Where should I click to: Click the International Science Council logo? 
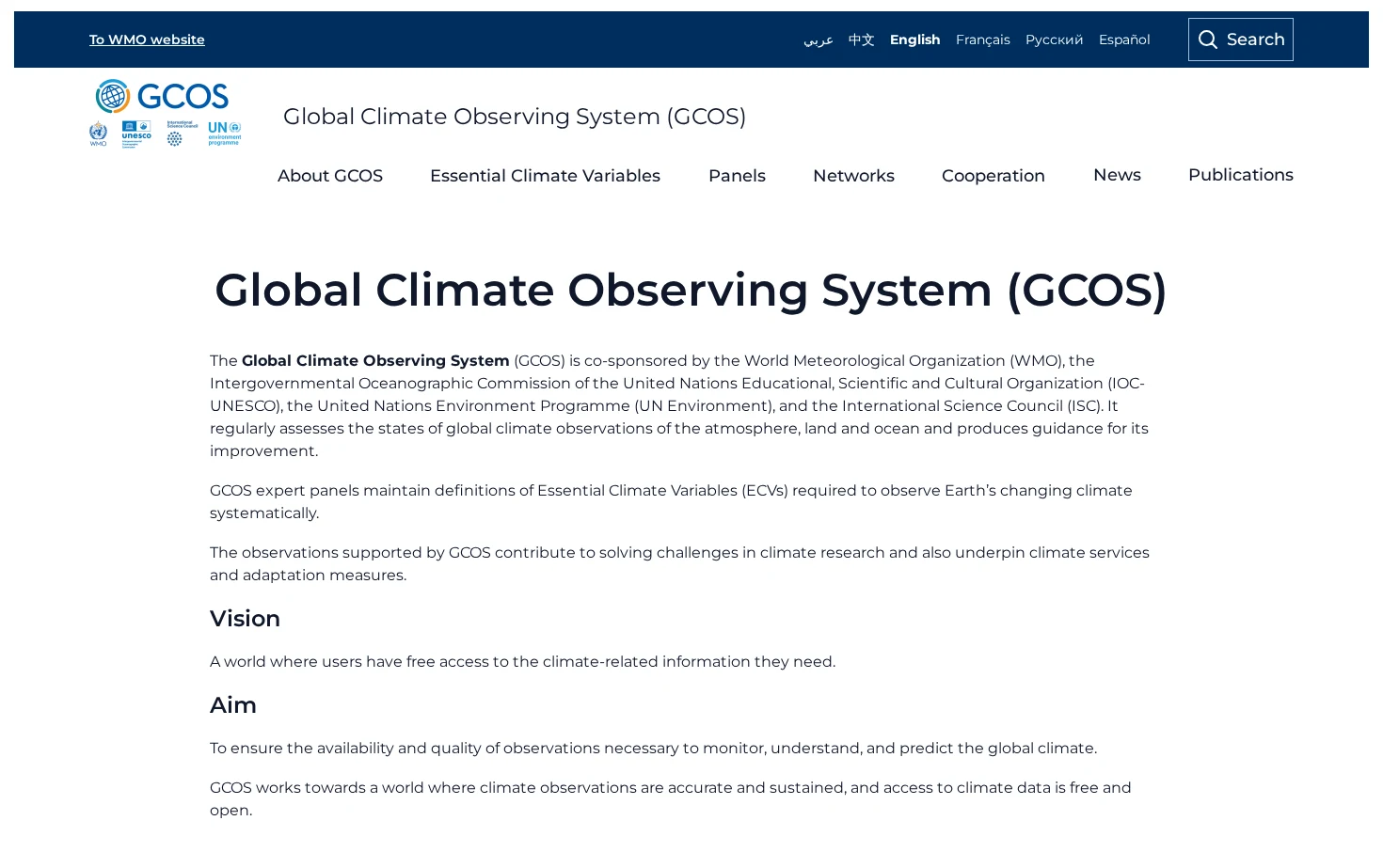pyautogui.click(x=182, y=134)
